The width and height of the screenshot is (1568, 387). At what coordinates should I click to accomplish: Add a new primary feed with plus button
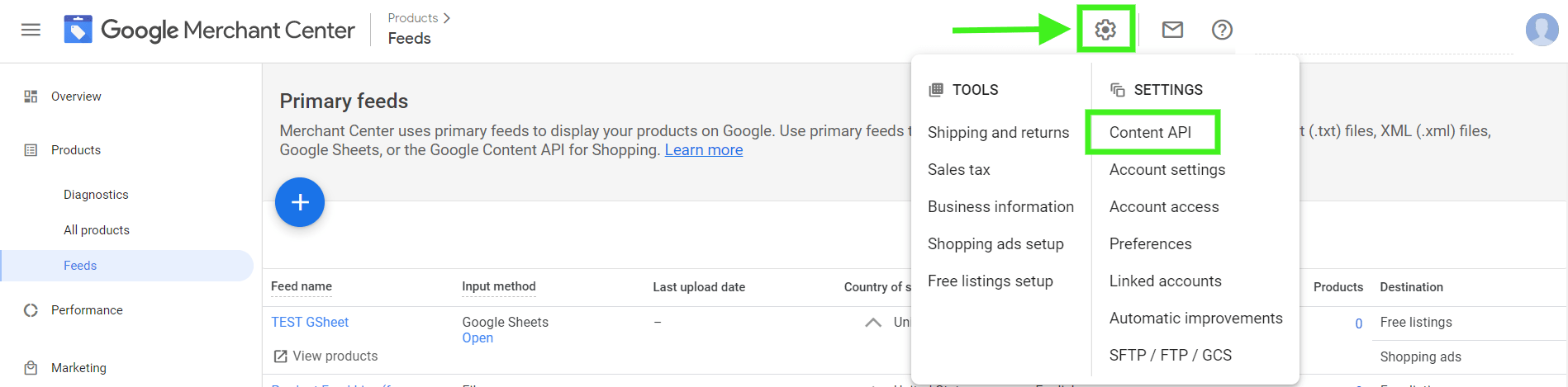pos(300,202)
